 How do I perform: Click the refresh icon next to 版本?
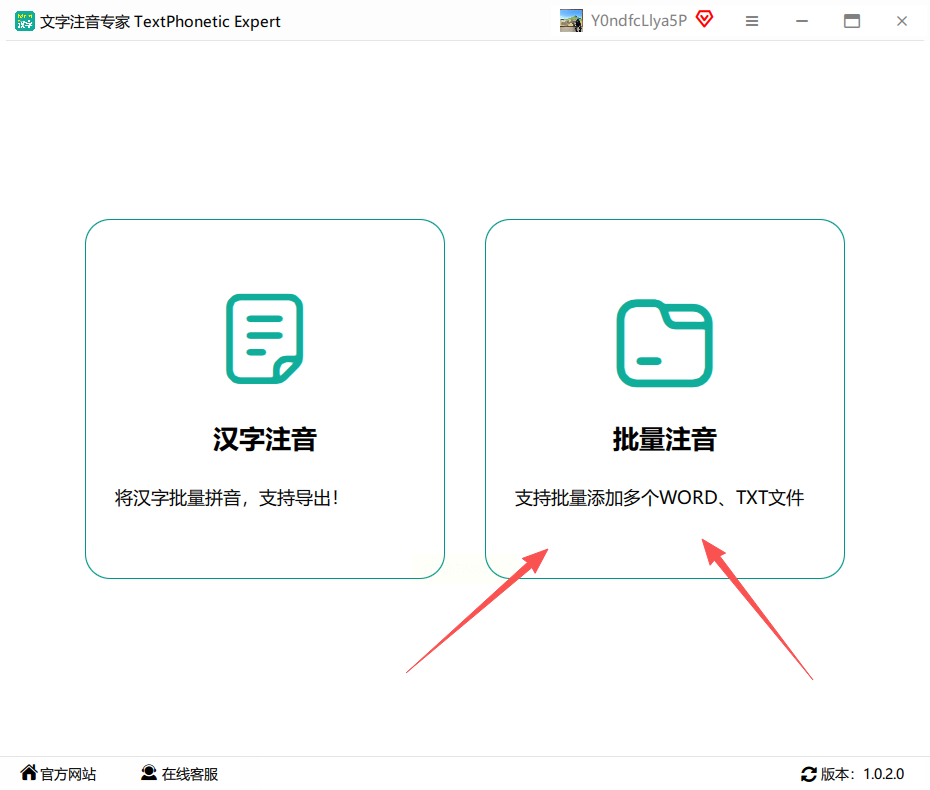808,774
